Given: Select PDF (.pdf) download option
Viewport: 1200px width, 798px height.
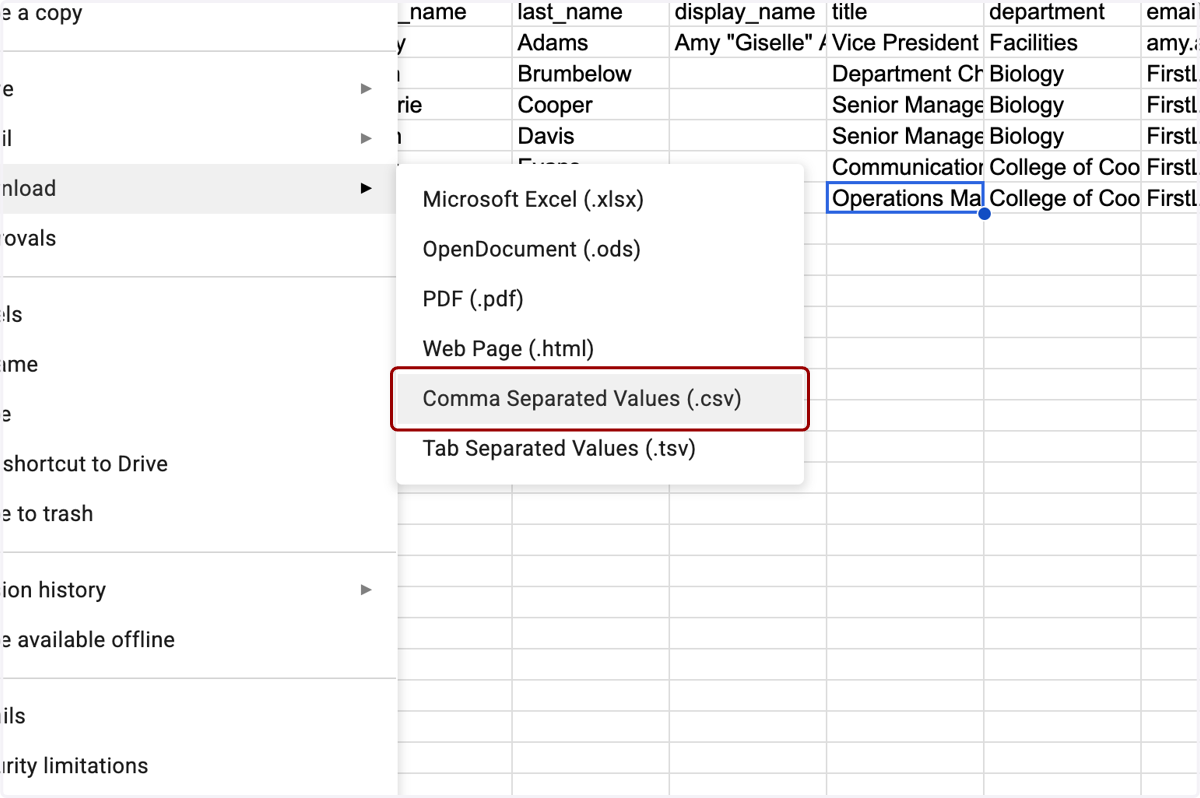Looking at the screenshot, I should pos(599,299).
